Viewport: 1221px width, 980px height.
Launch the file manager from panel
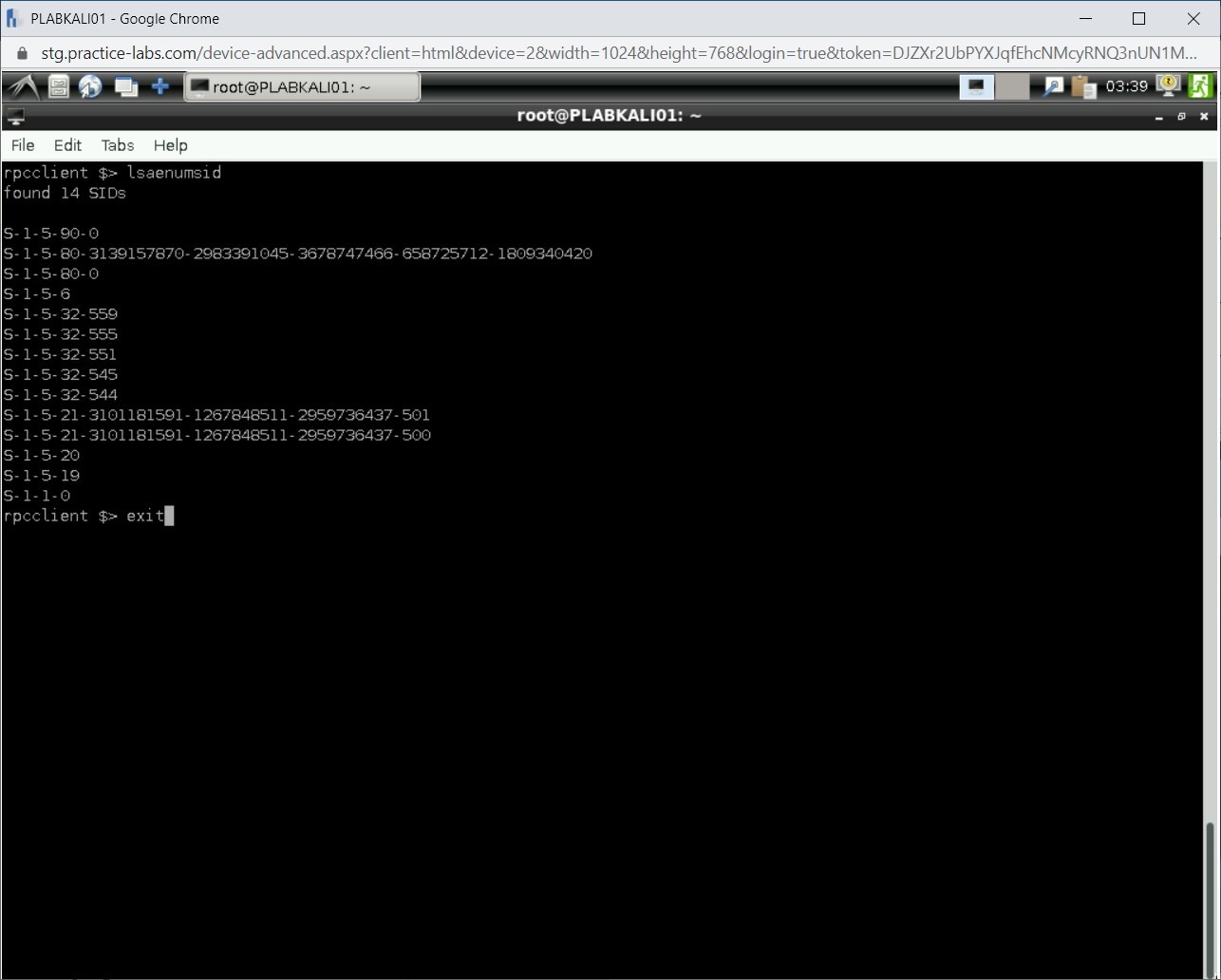click(59, 87)
